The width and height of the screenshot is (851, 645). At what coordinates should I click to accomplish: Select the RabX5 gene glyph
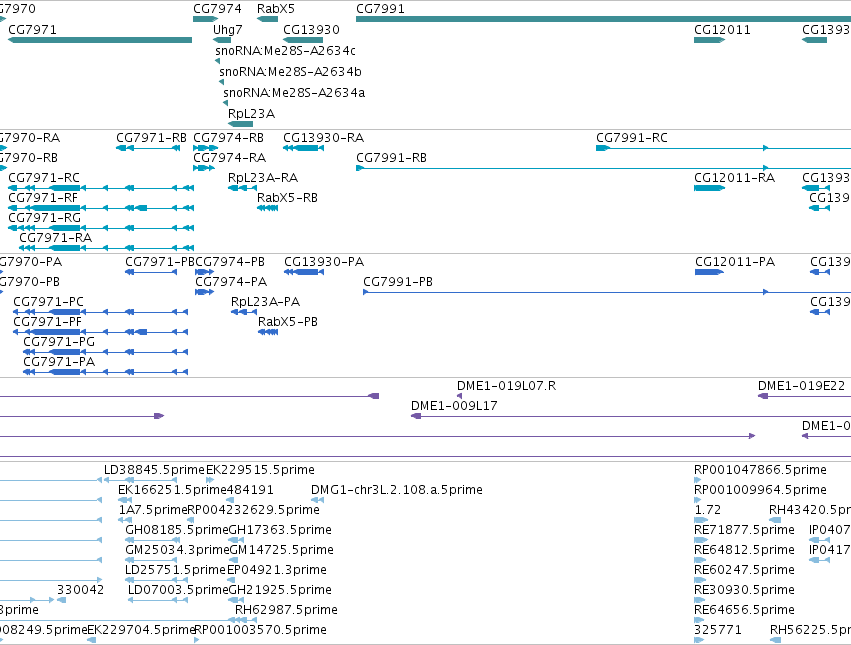tap(268, 19)
